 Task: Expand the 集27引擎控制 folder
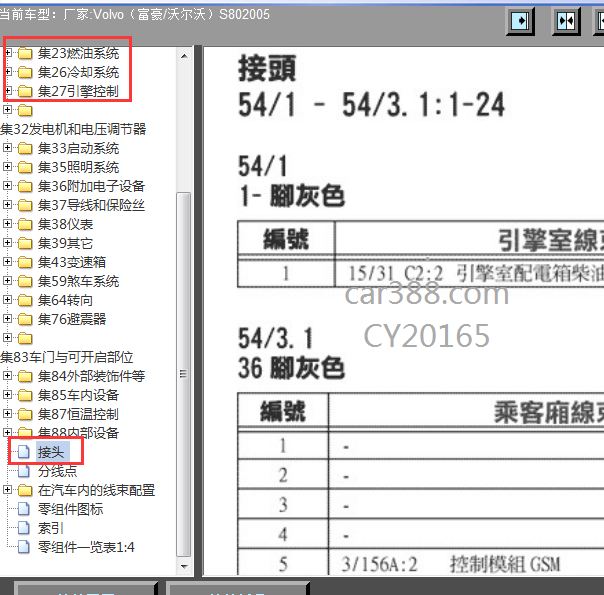7,91
